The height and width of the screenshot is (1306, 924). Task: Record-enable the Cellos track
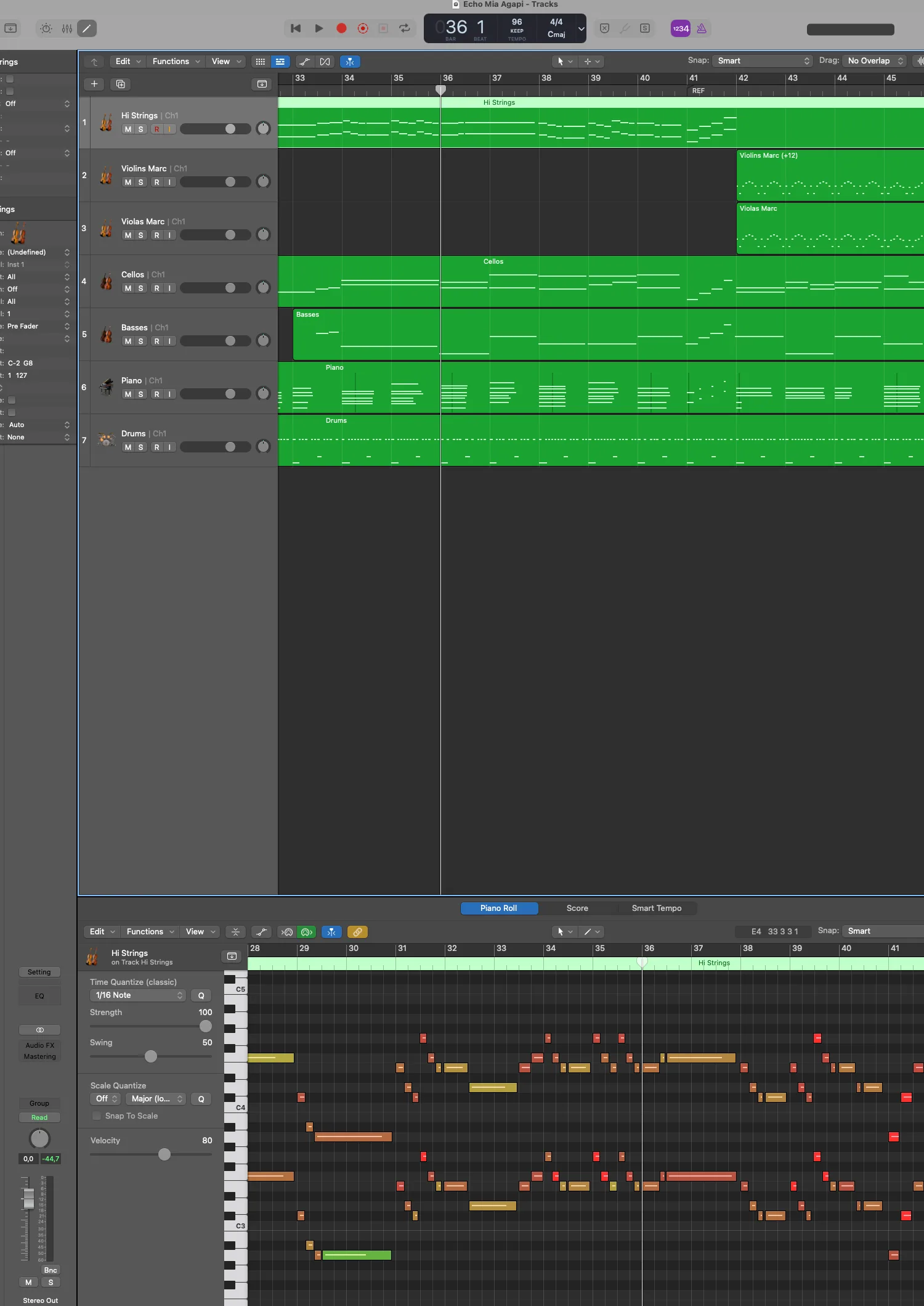(x=157, y=288)
